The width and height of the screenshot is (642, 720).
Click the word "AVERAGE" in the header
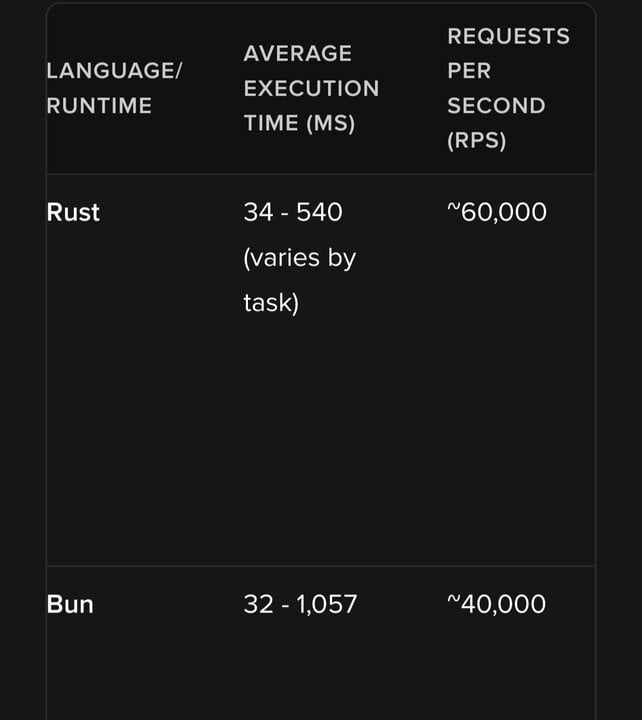coord(298,54)
